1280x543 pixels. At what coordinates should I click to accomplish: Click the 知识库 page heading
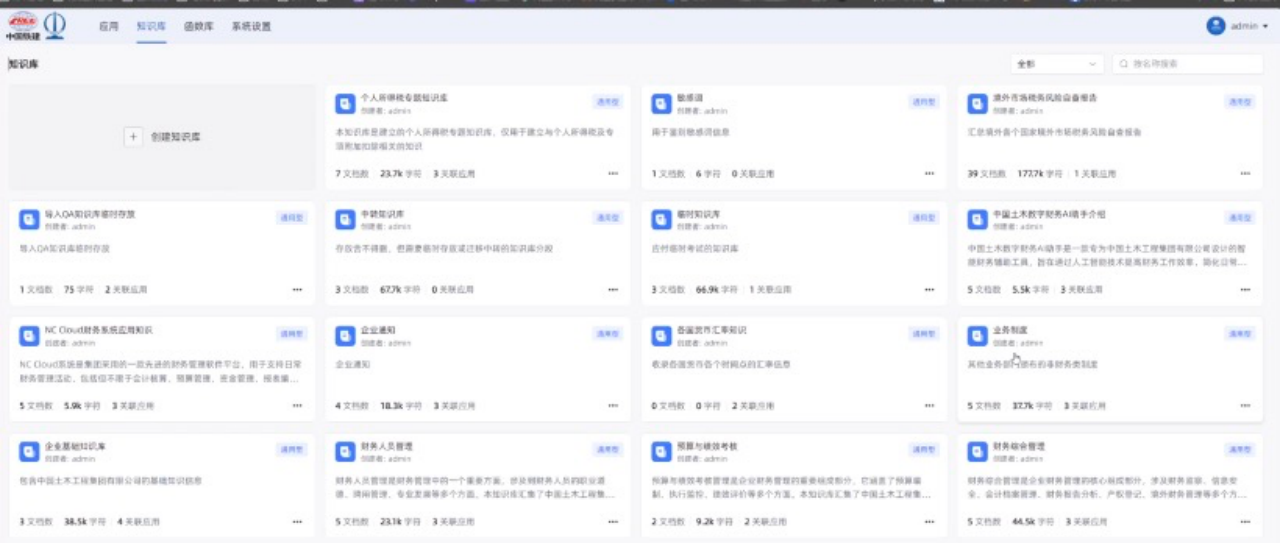pos(23,65)
